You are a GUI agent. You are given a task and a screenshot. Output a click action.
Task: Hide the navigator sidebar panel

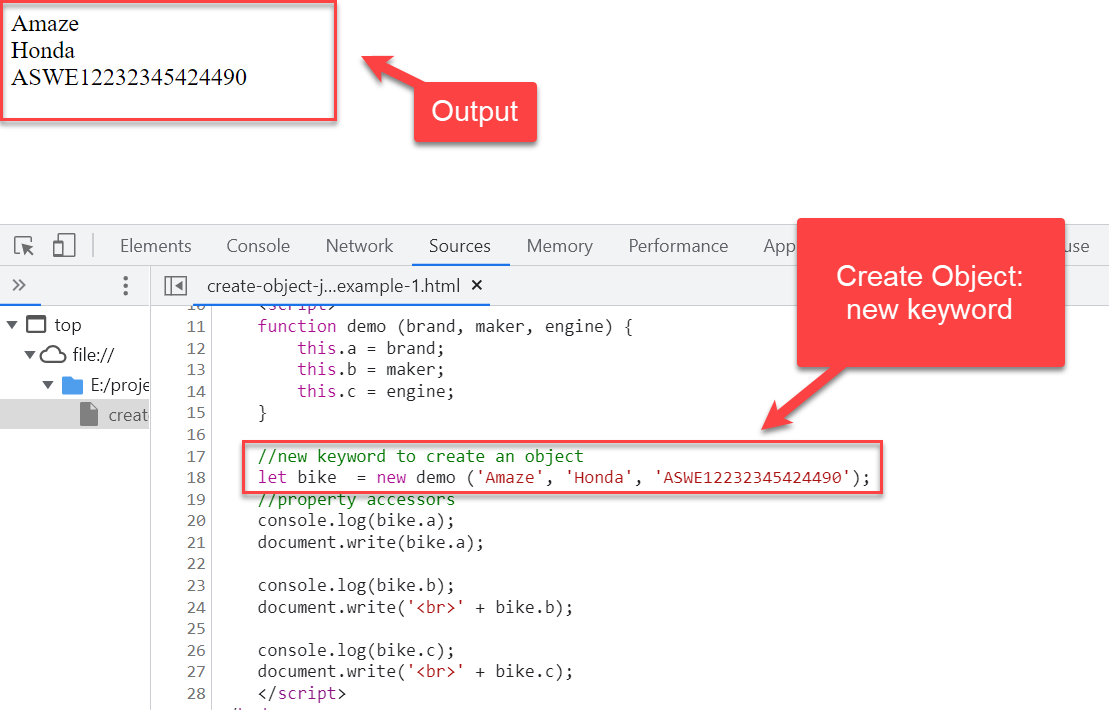click(x=175, y=286)
